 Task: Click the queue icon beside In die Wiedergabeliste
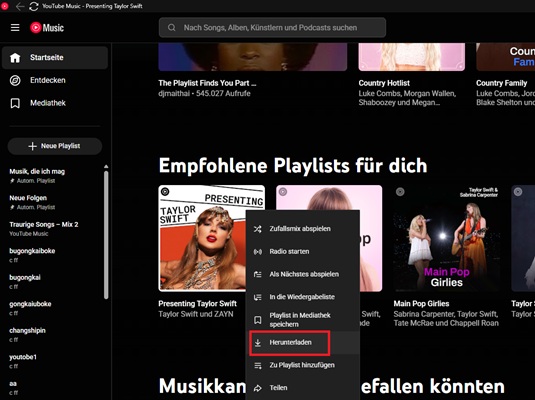tap(258, 297)
